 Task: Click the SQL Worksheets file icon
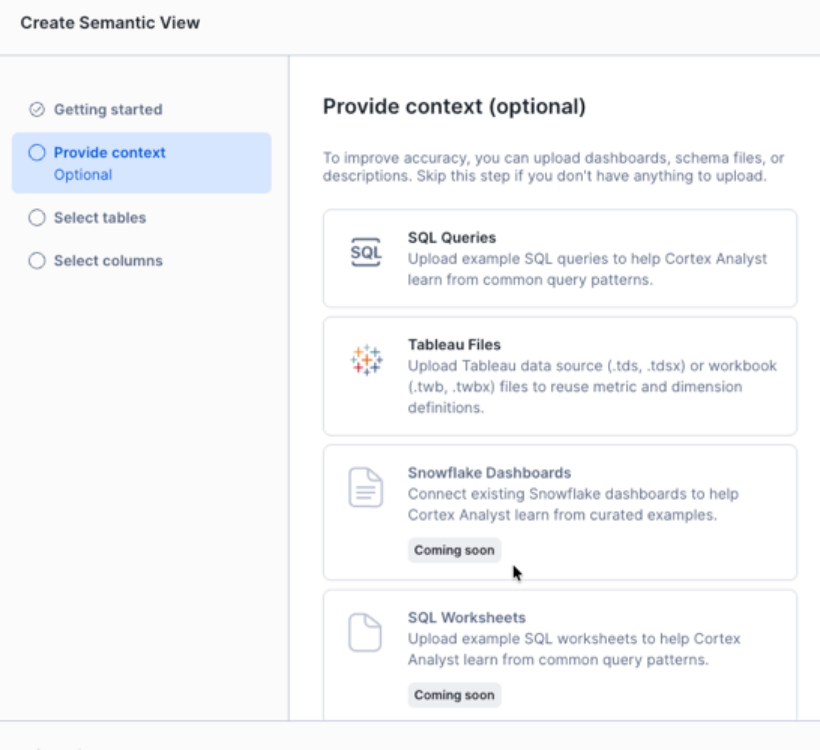click(x=366, y=633)
